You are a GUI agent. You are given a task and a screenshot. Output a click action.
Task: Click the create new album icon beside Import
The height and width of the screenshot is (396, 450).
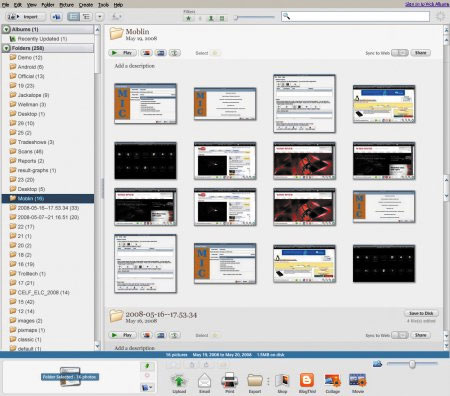click(56, 17)
